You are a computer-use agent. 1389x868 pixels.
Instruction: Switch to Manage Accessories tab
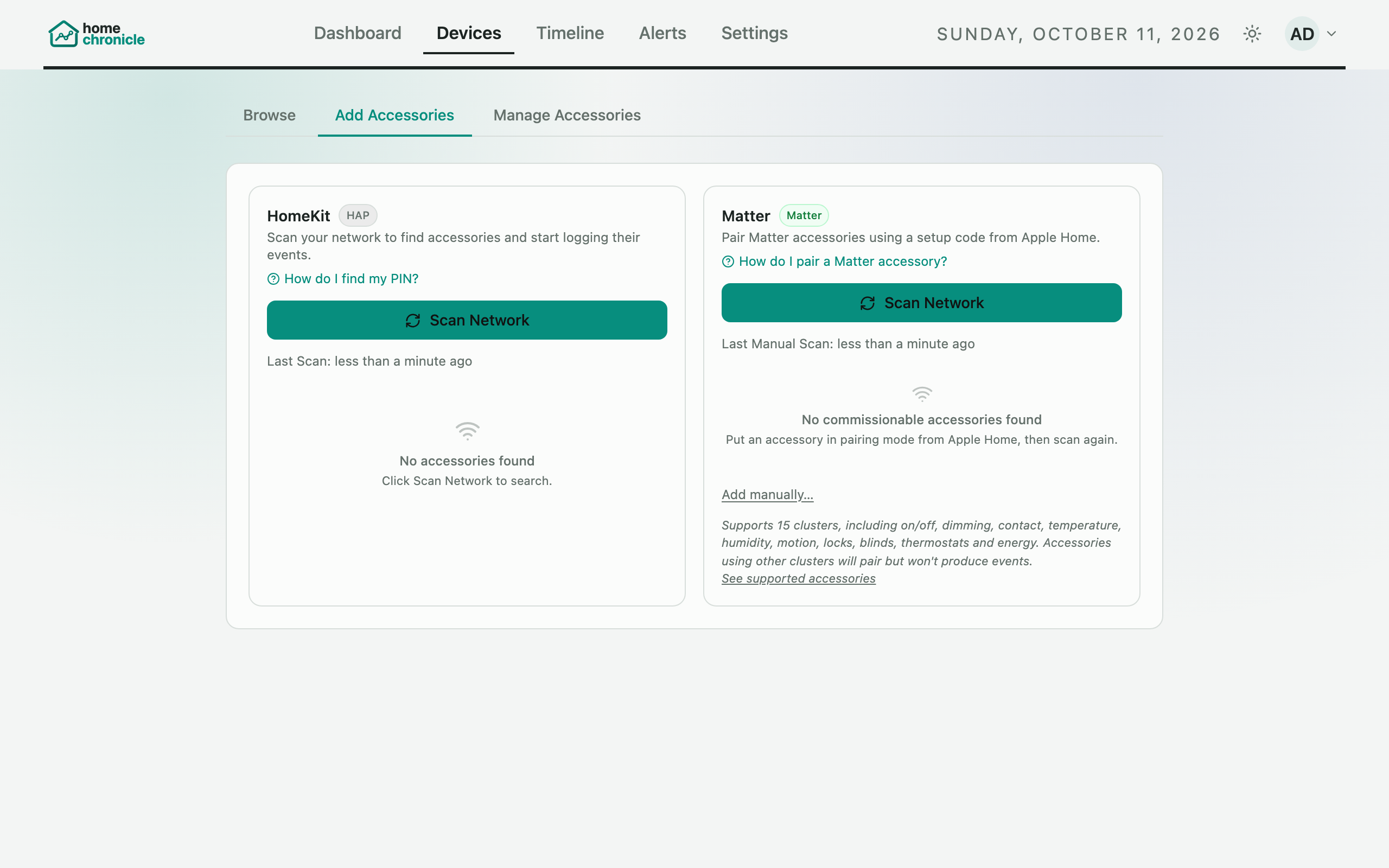(x=567, y=116)
